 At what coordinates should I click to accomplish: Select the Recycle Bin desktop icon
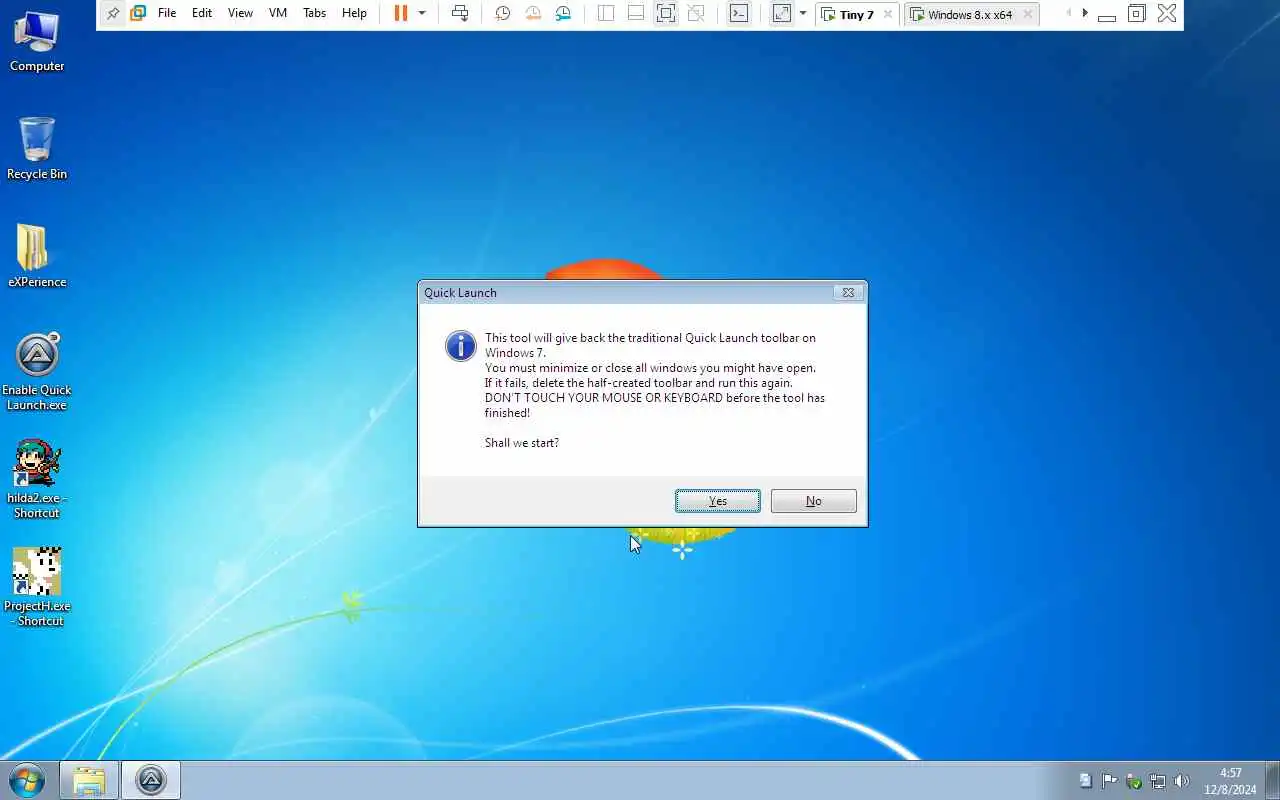pos(37,148)
